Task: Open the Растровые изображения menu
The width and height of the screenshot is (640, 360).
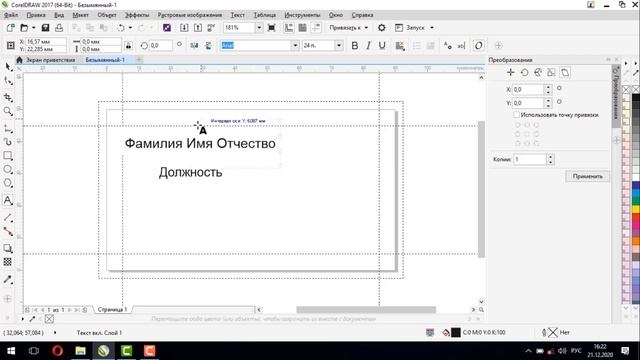Action: (x=190, y=15)
